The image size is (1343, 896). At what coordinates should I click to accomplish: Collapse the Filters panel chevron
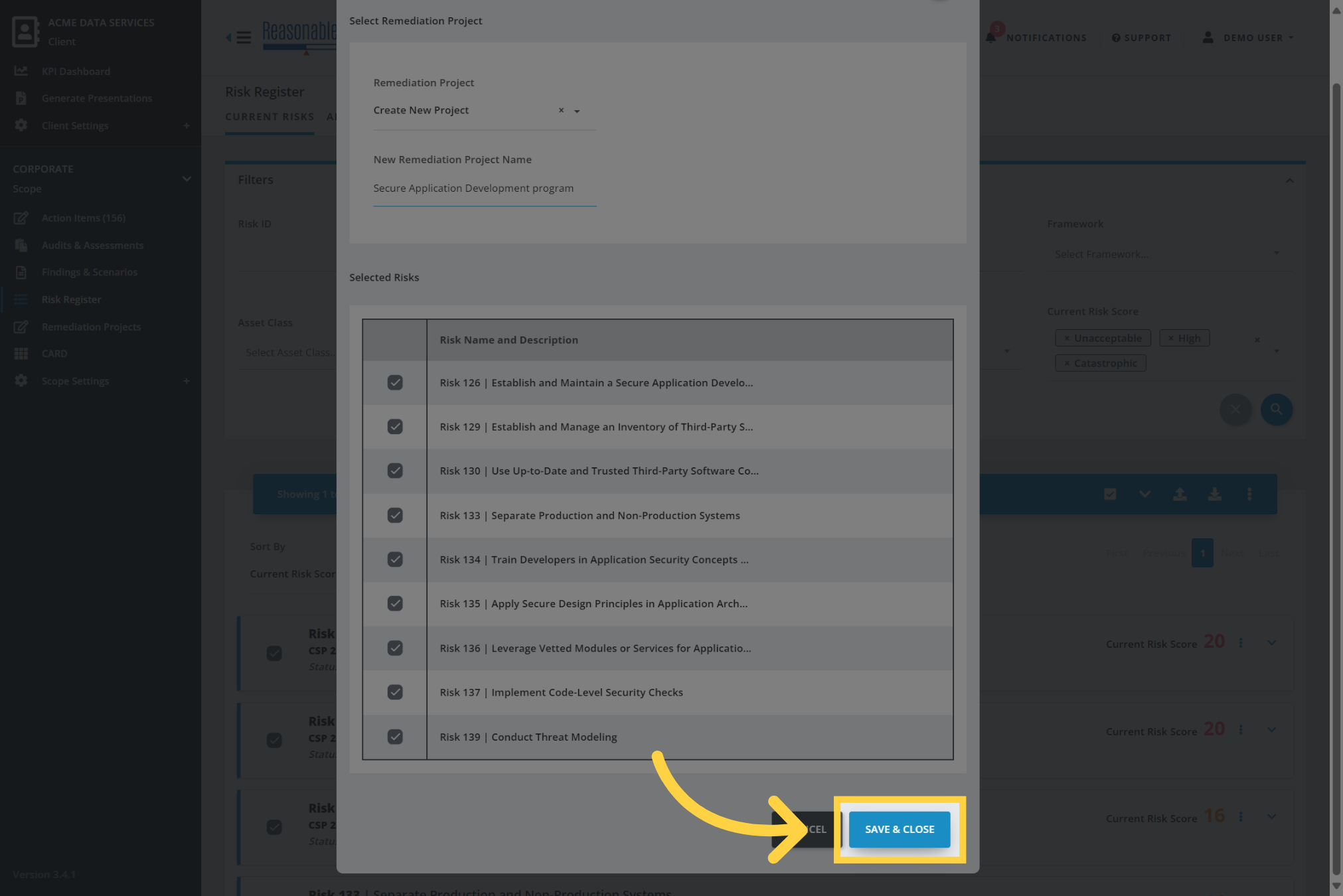1289,181
